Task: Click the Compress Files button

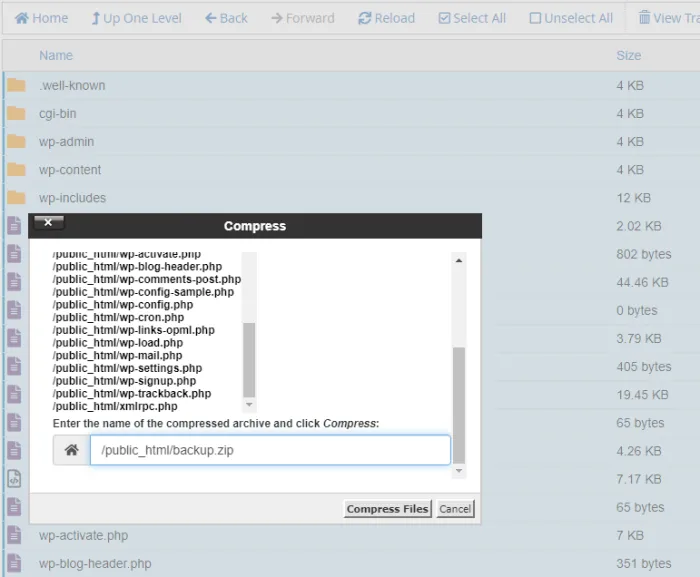Action: pos(387,509)
